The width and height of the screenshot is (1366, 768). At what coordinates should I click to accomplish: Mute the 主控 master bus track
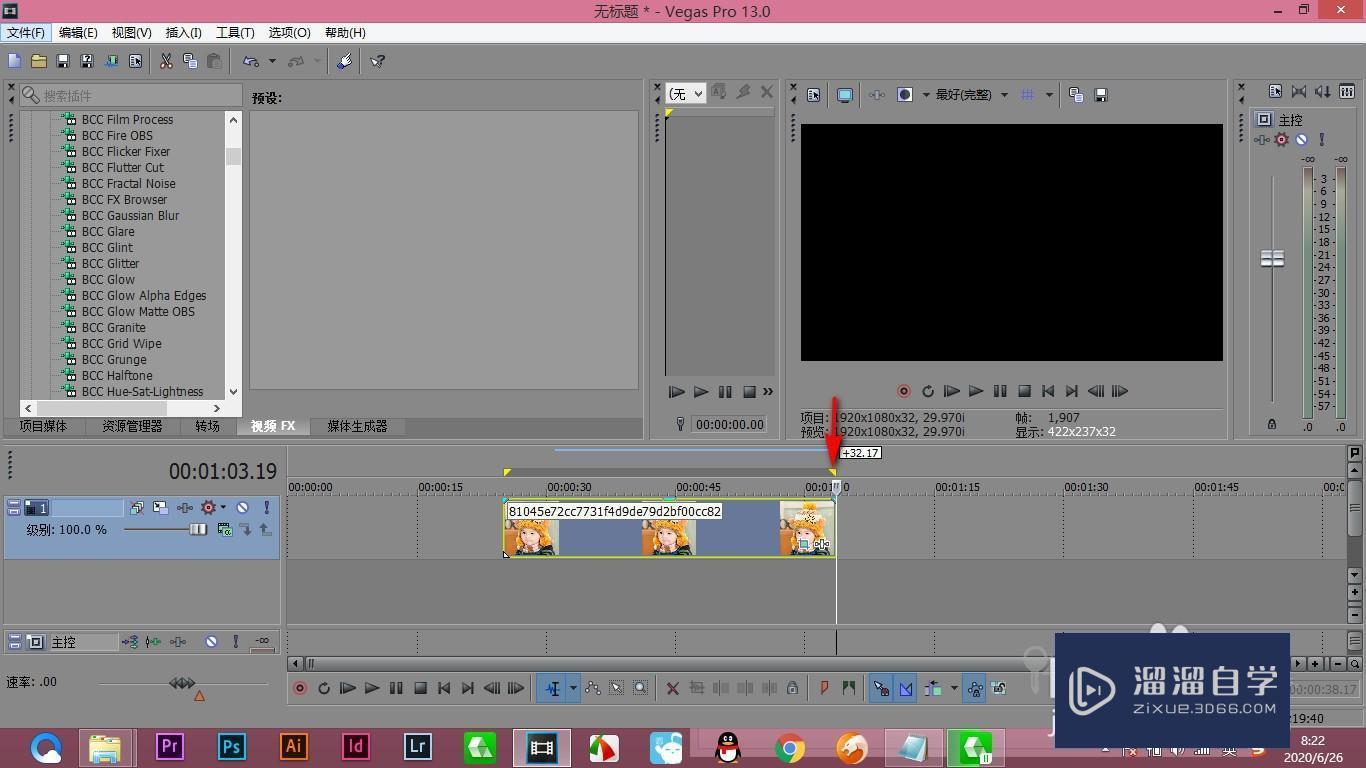pyautogui.click(x=211, y=642)
